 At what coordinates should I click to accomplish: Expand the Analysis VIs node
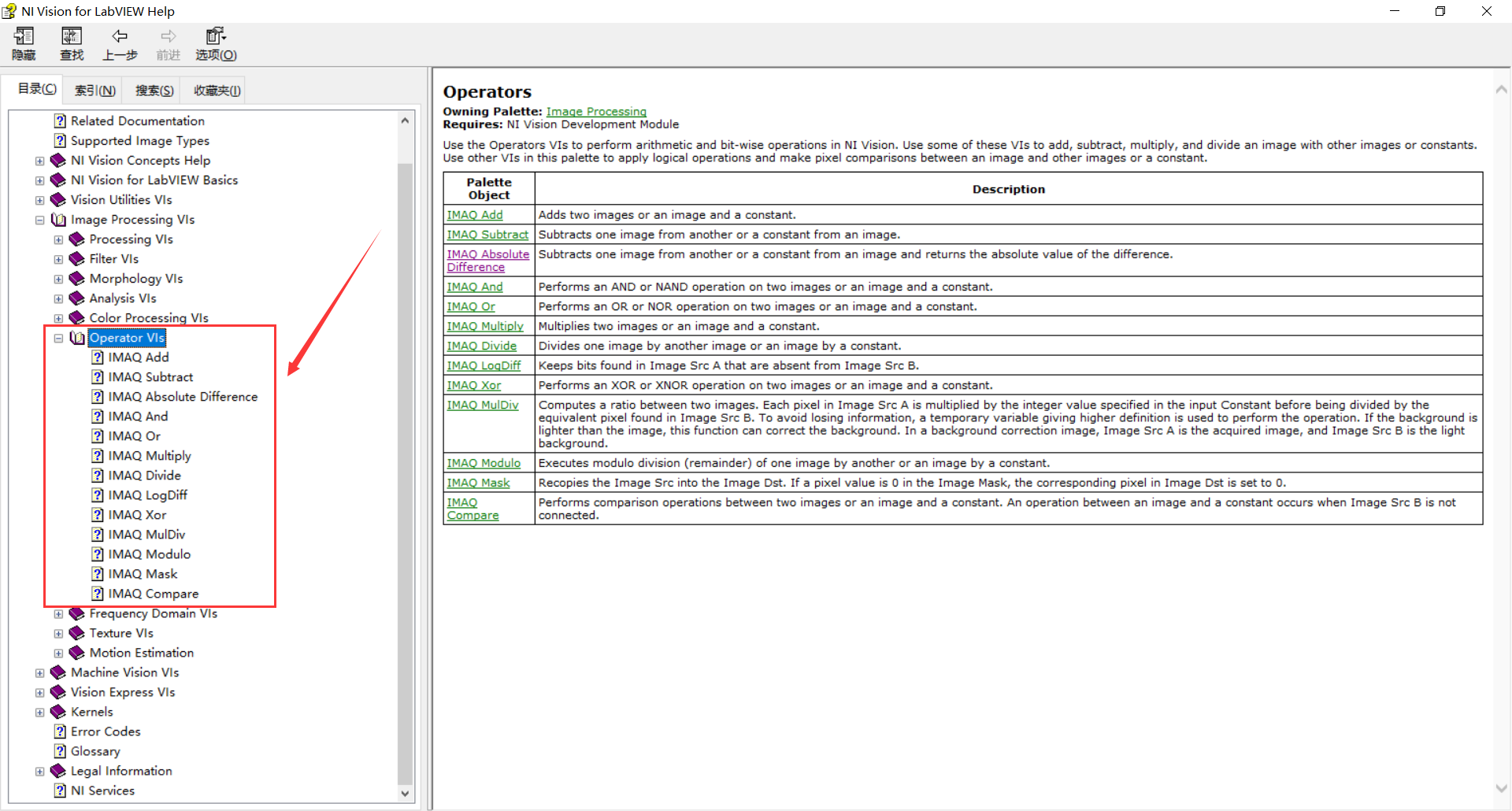[58, 298]
